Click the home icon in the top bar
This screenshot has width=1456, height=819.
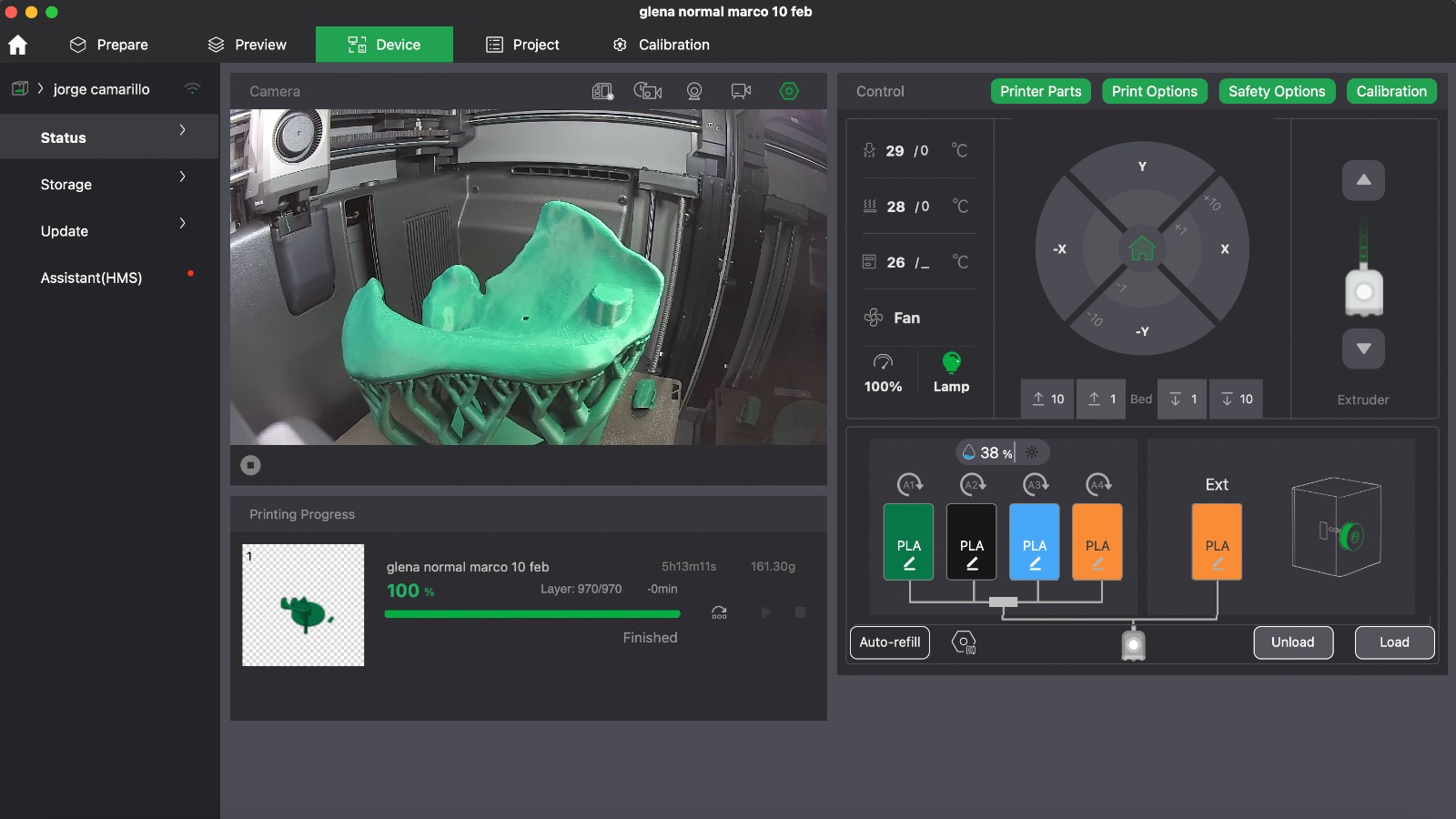pyautogui.click(x=17, y=45)
